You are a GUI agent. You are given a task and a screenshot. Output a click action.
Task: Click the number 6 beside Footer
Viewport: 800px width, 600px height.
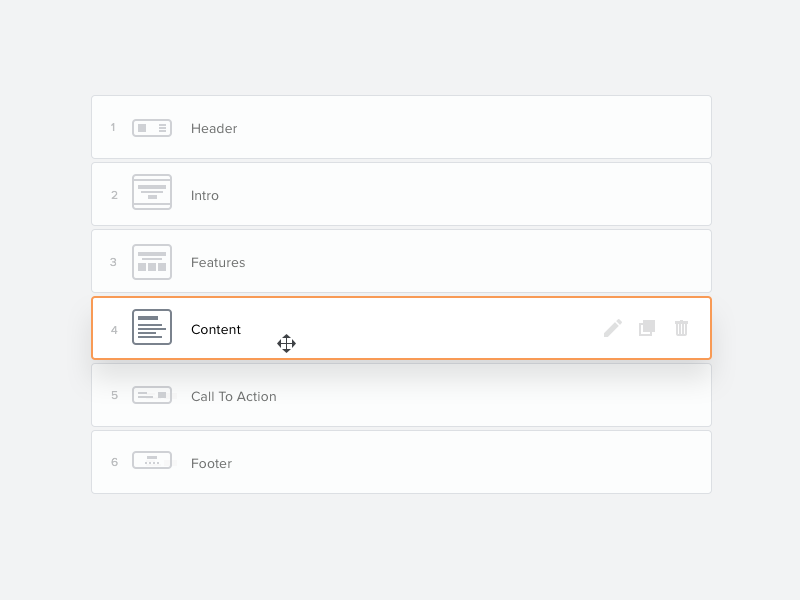113,462
